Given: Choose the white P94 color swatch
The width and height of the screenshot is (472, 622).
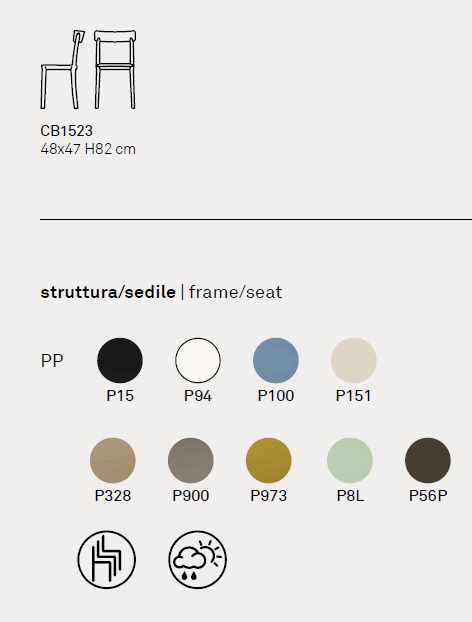Looking at the screenshot, I should click(x=198, y=360).
